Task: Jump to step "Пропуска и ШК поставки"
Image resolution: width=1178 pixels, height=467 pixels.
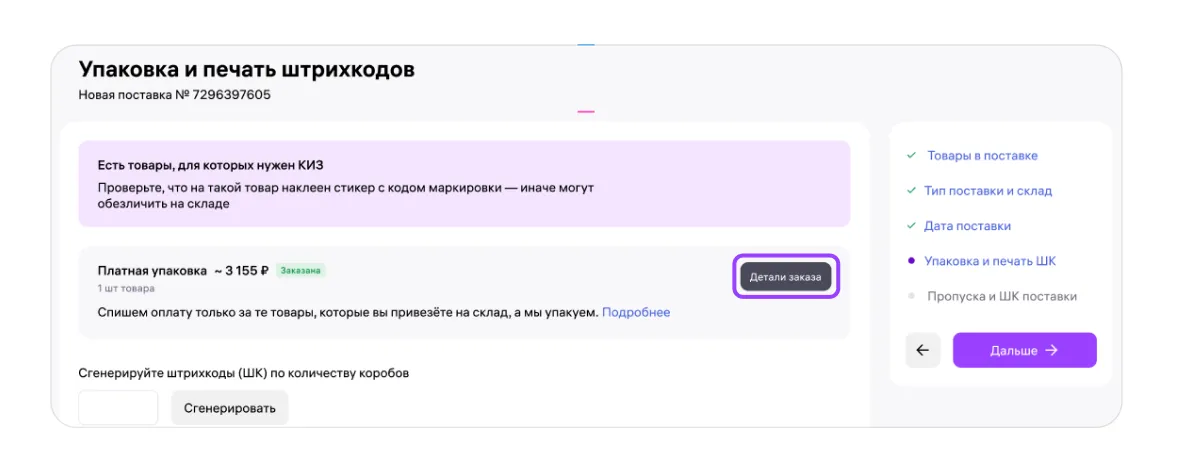Action: (1001, 296)
